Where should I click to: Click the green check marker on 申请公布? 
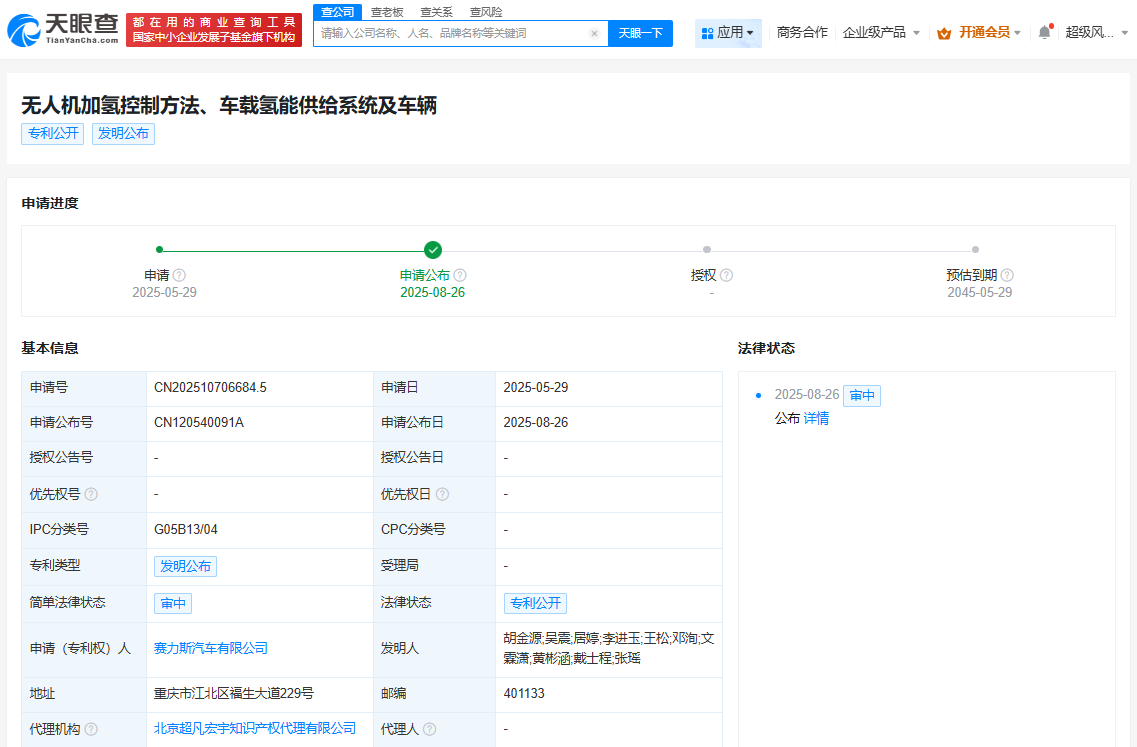[x=432, y=250]
